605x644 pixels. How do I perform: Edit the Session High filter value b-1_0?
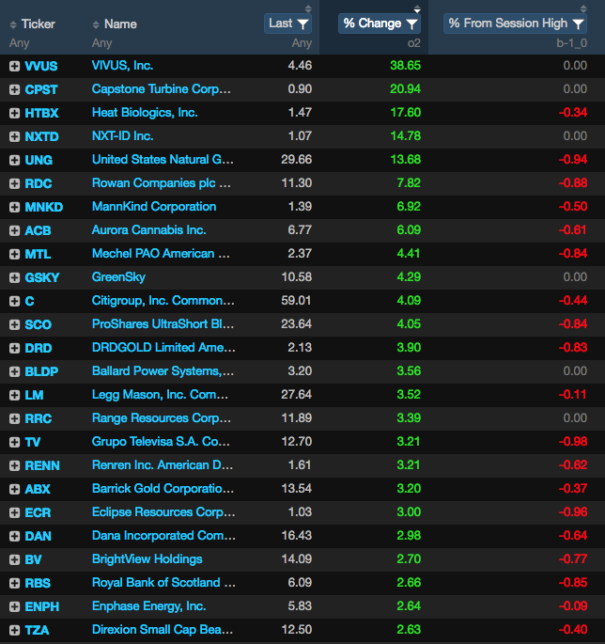click(x=572, y=43)
